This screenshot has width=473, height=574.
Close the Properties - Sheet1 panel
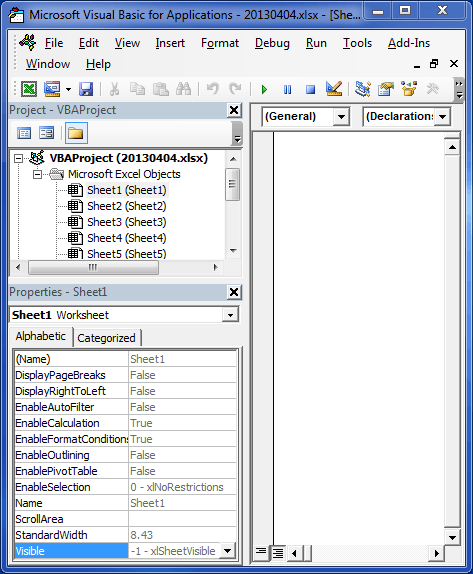(234, 292)
